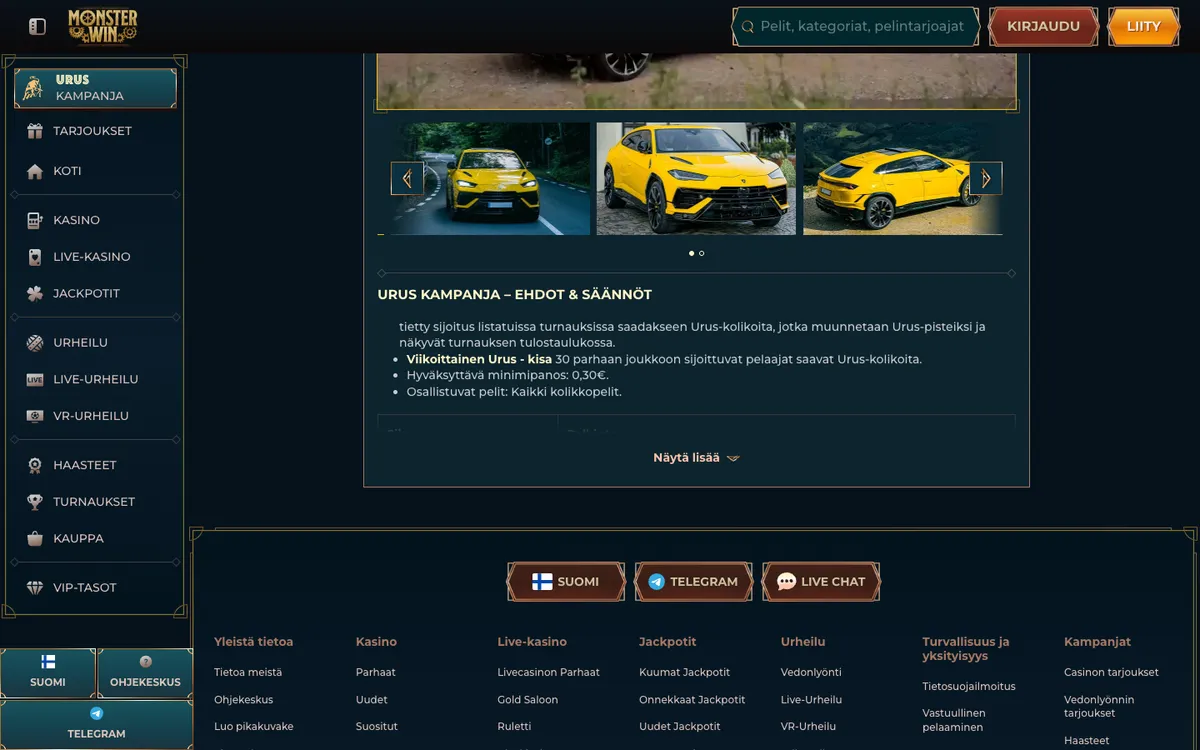Screen dimensions: 1200x750
Task: Select VIP-tasot label in sidebar menu
Action: [85, 588]
